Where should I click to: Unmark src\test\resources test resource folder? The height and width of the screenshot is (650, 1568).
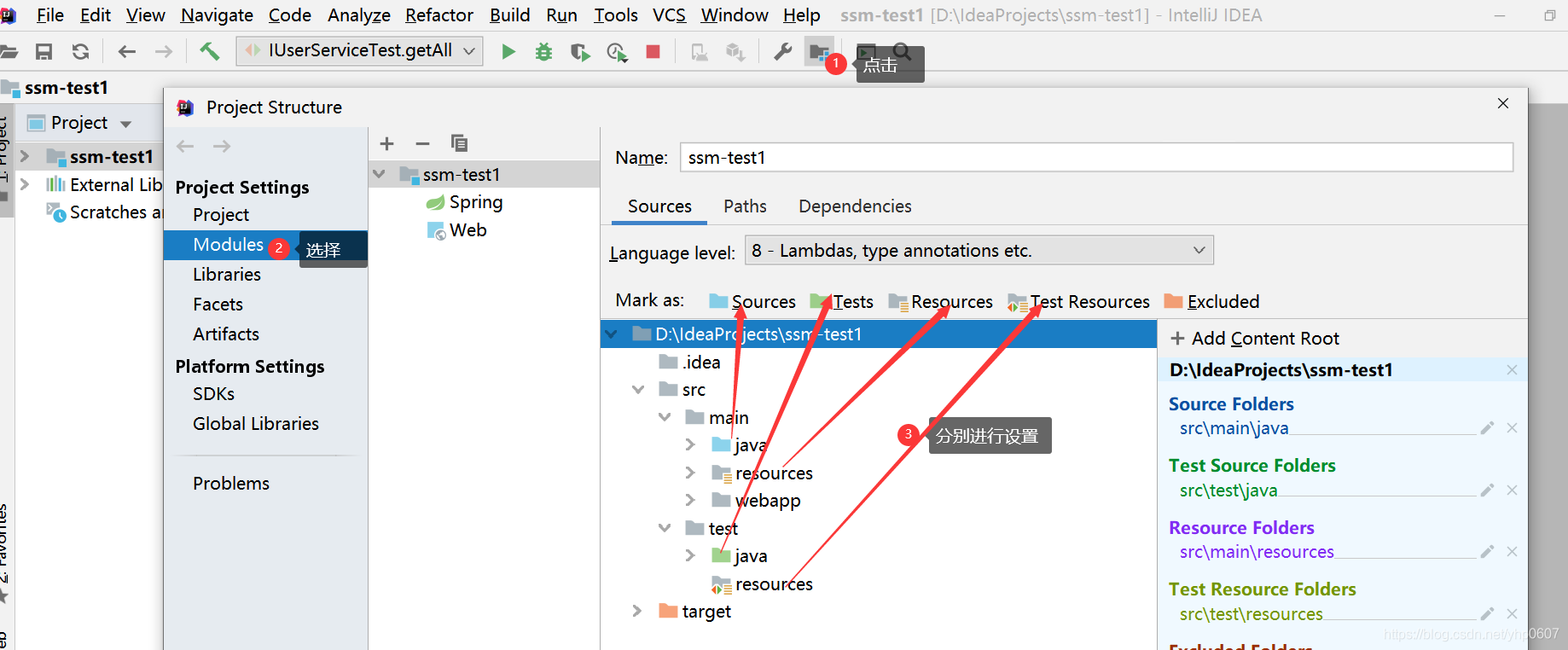point(1512,614)
